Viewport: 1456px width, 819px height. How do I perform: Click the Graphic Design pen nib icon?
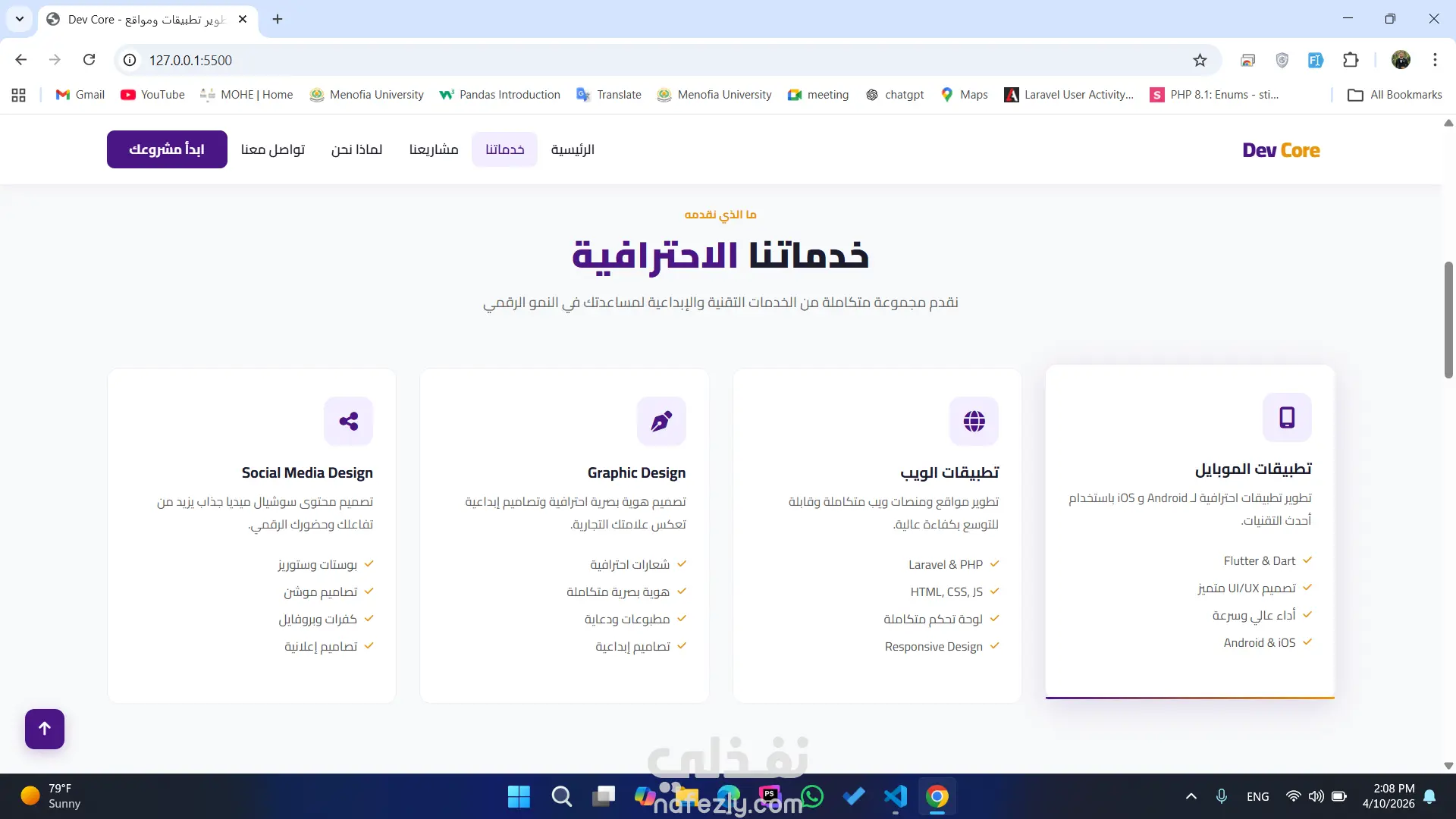tap(661, 421)
